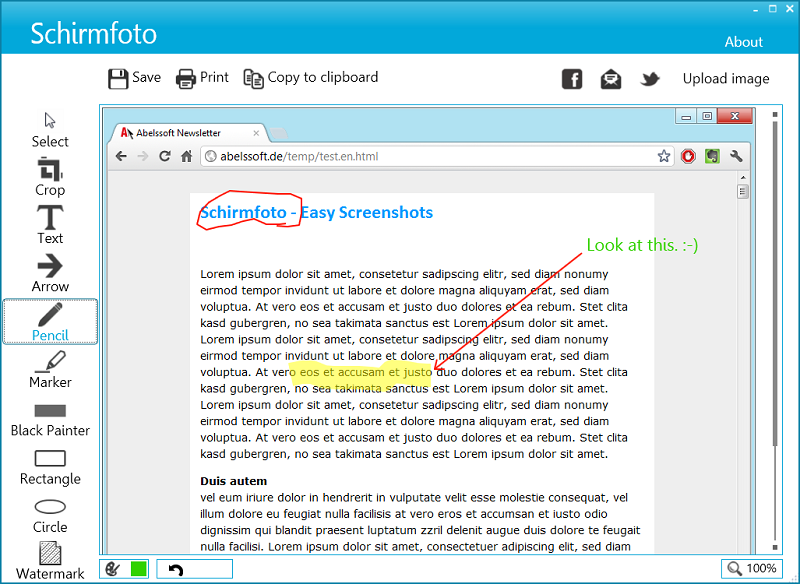Select the Arrow drawing tool
800x584 pixels.
click(x=50, y=274)
